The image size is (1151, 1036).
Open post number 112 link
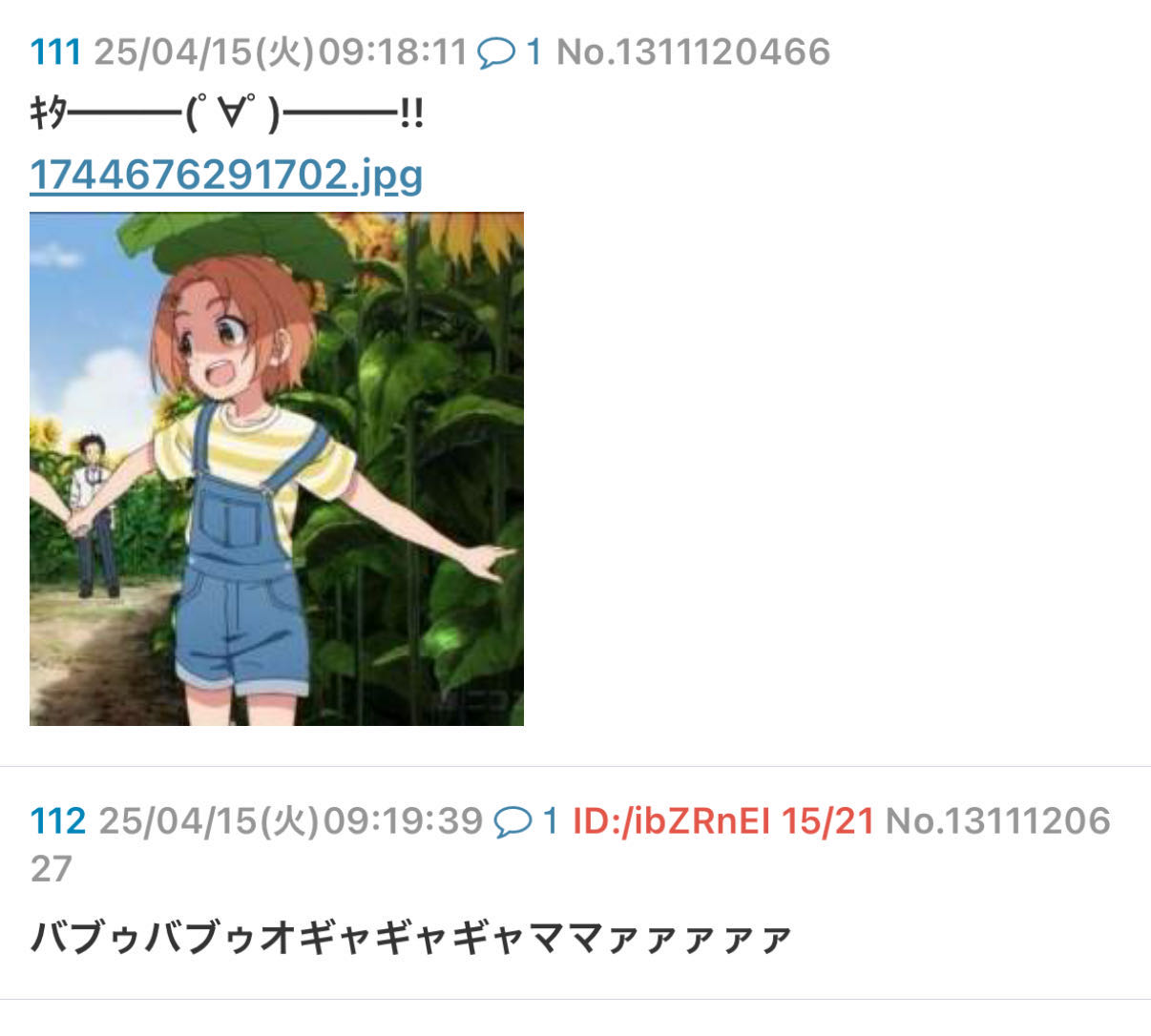(58, 820)
